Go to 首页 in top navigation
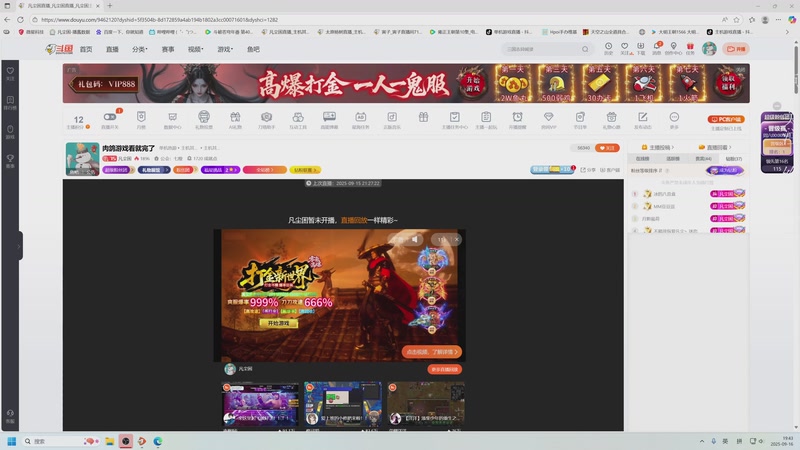The image size is (800, 450). click(86, 49)
